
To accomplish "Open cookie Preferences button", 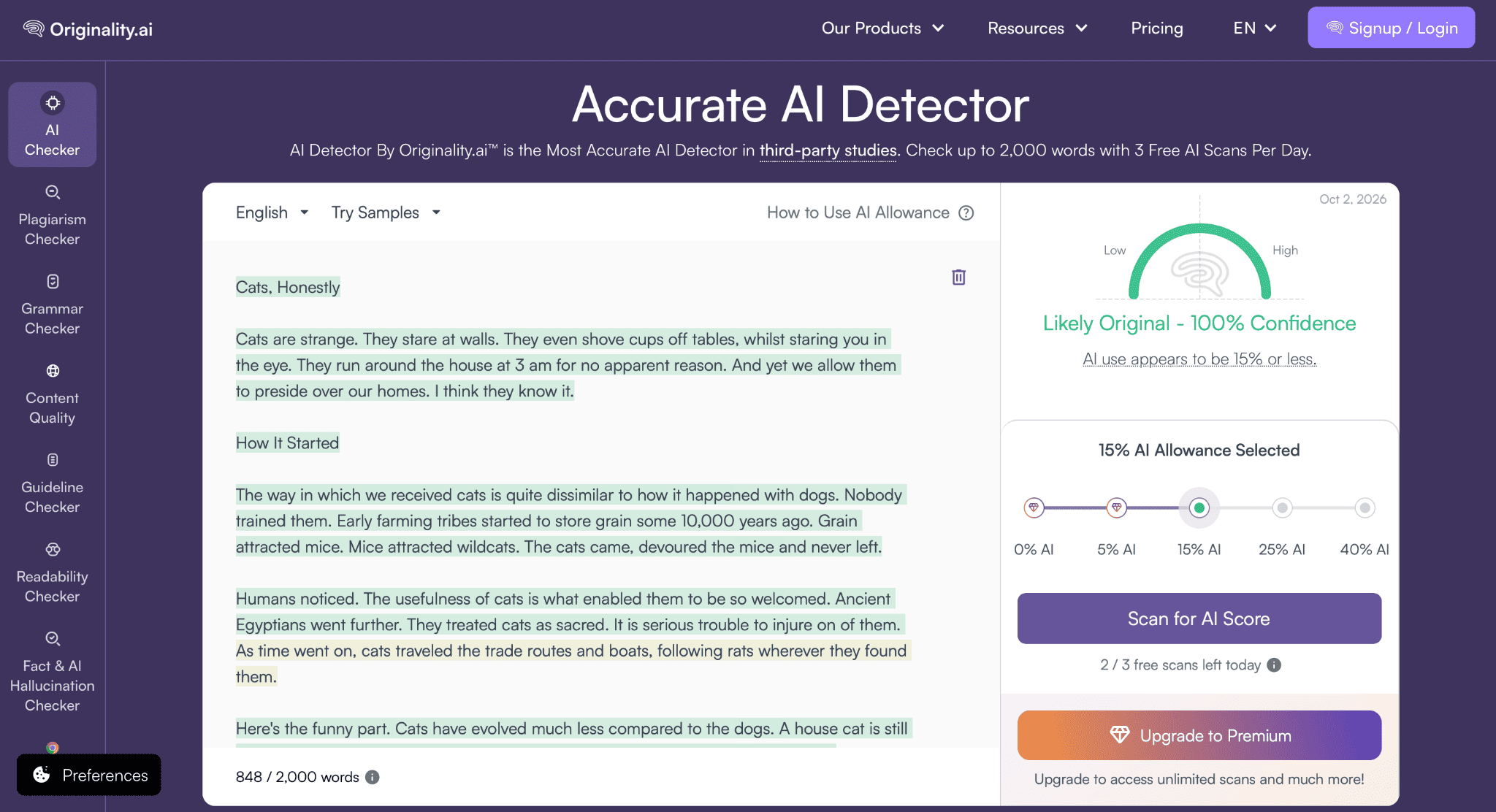I will 89,775.
